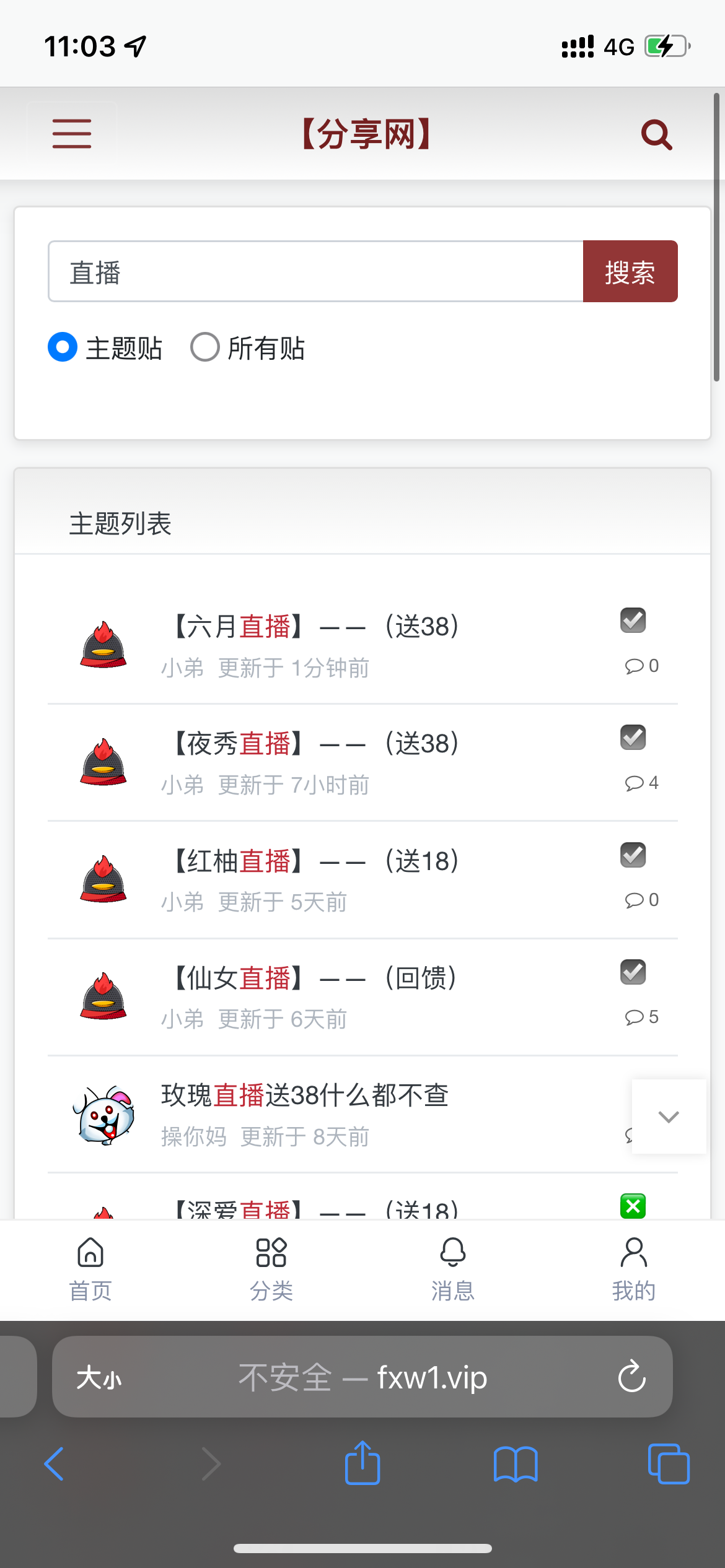Open thread 玫瑰直播送38什么都不查
This screenshot has width=725, height=1568.
tap(304, 1095)
